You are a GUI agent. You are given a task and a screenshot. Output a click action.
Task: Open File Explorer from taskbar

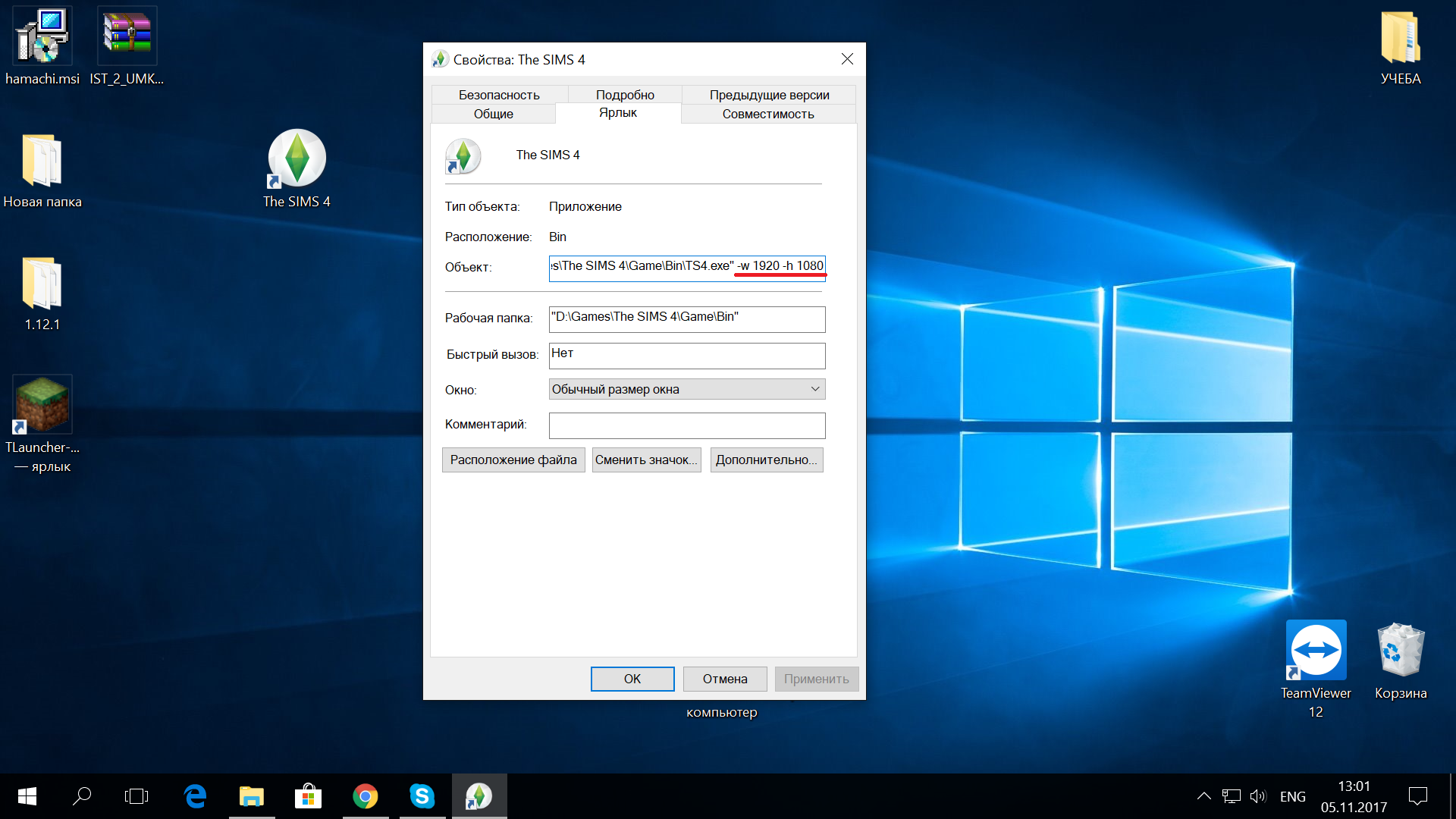252,796
